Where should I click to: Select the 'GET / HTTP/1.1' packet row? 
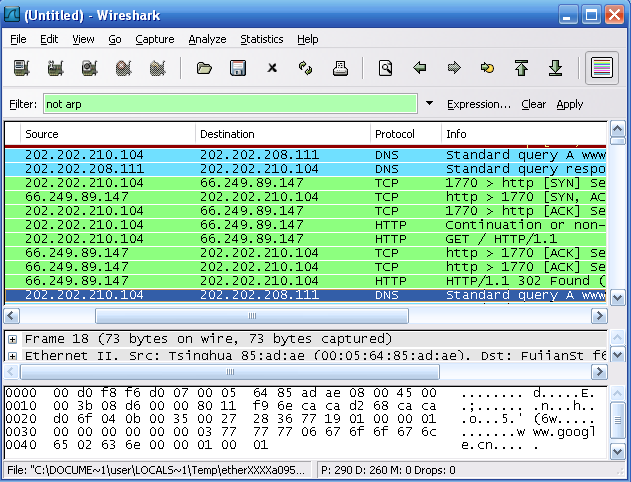click(305, 239)
